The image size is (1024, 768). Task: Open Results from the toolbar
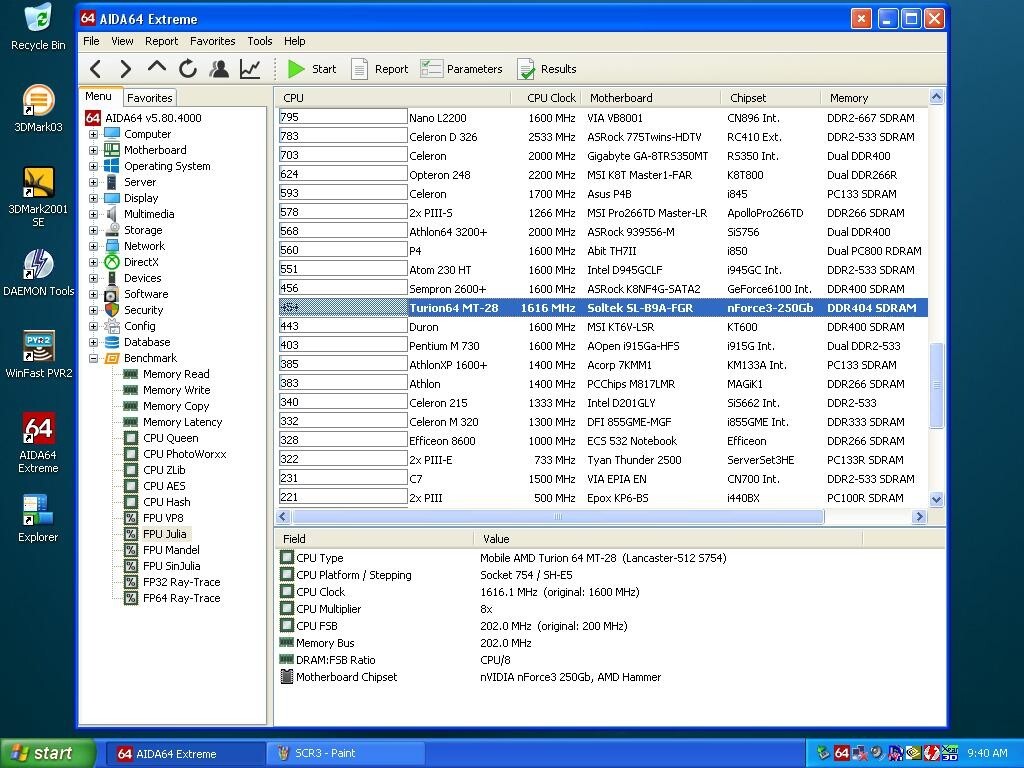547,69
